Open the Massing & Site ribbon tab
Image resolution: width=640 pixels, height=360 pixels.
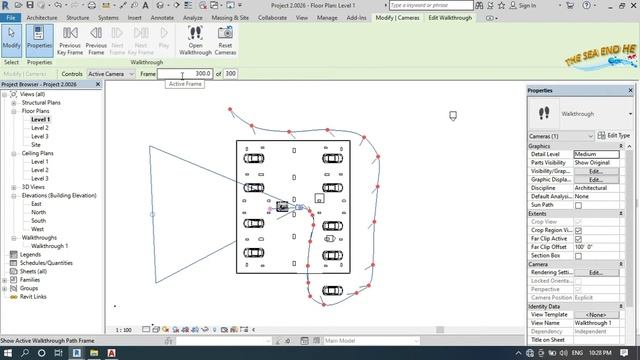pos(230,18)
